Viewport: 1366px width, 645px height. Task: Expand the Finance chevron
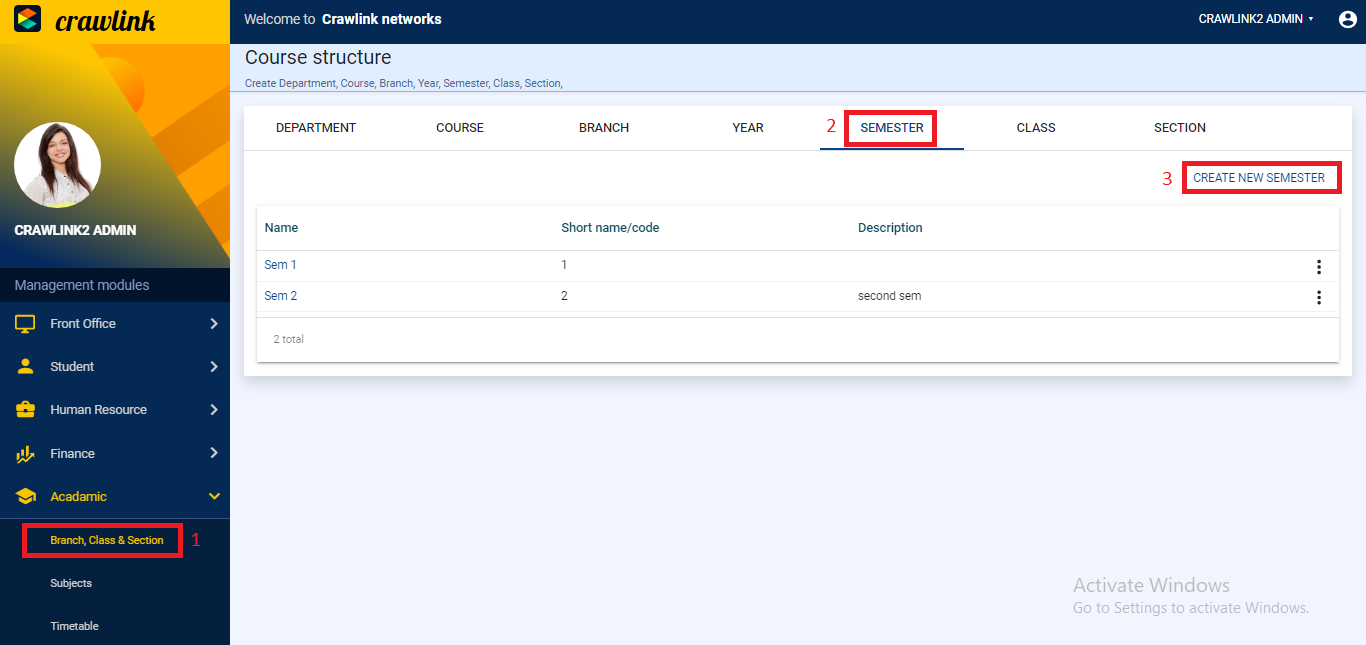214,453
